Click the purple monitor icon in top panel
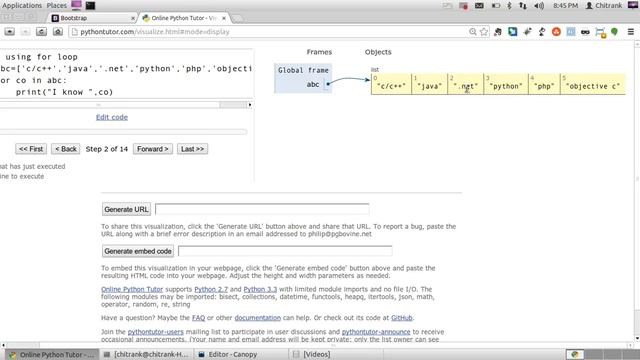 [x=76, y=5]
